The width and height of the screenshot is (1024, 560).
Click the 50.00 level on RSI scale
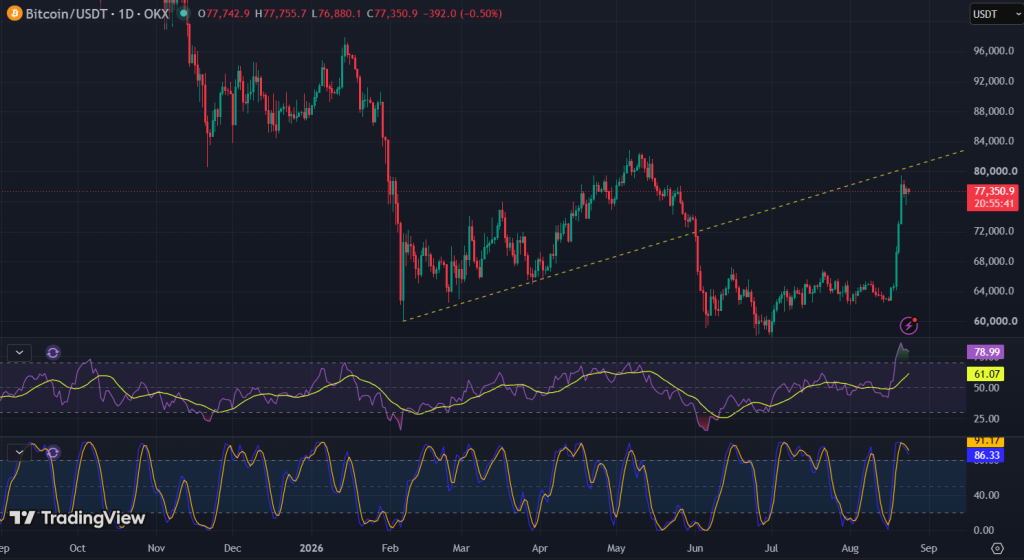(986, 388)
